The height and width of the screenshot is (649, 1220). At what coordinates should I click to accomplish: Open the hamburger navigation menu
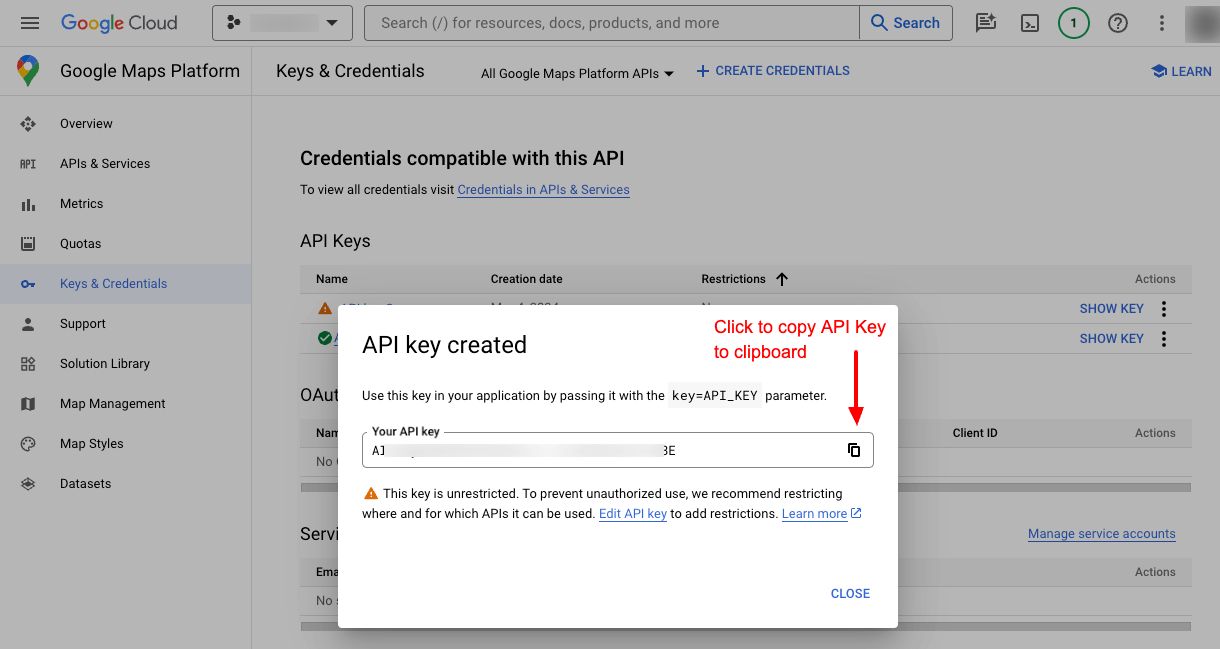coord(30,22)
